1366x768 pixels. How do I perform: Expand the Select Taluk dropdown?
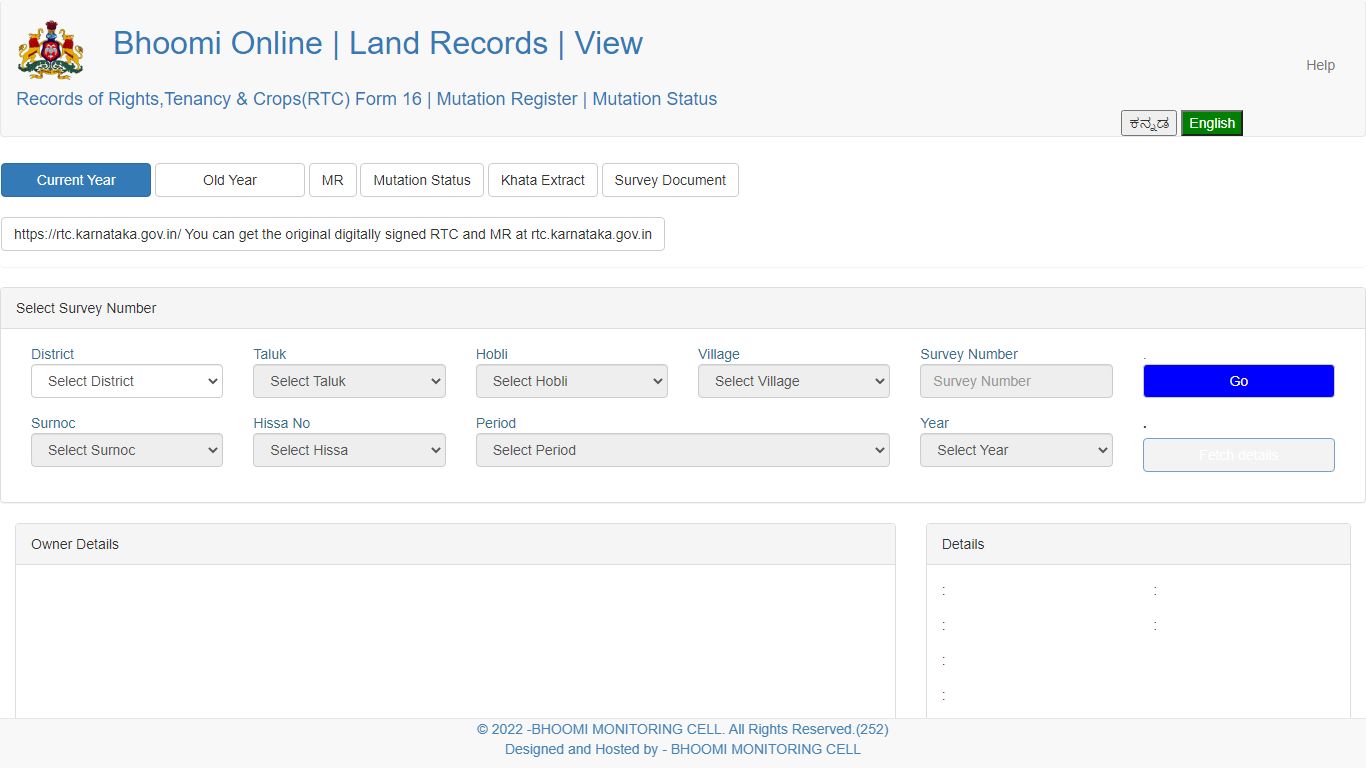click(349, 381)
